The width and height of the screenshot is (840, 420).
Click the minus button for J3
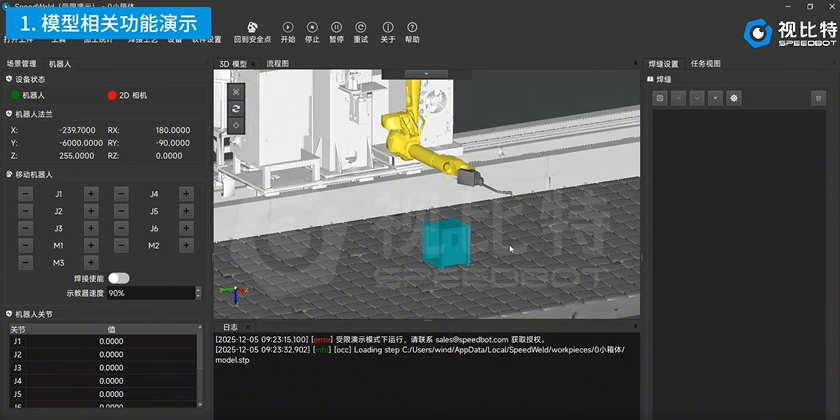point(25,228)
